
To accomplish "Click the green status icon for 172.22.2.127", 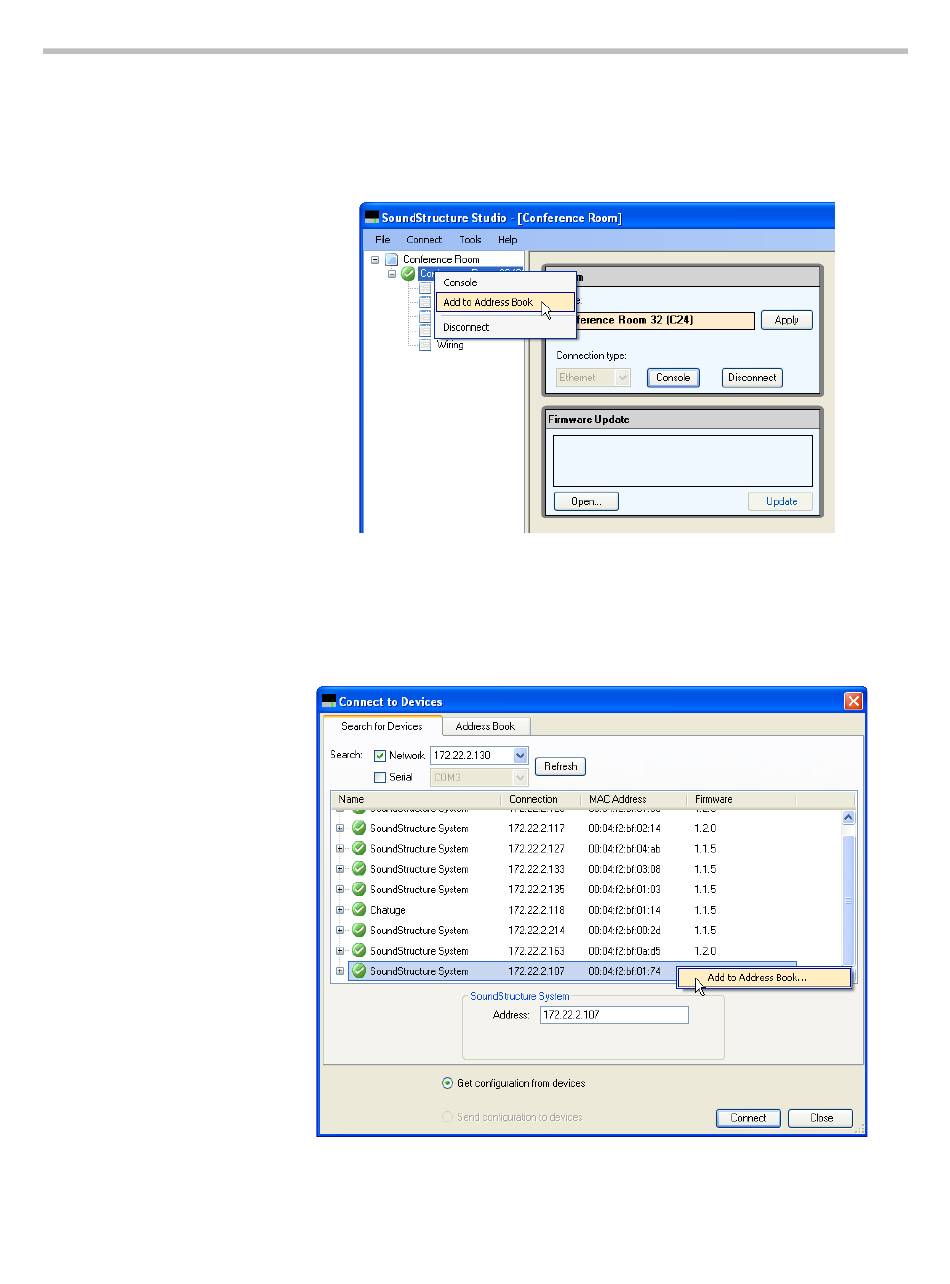I will coord(358,848).
